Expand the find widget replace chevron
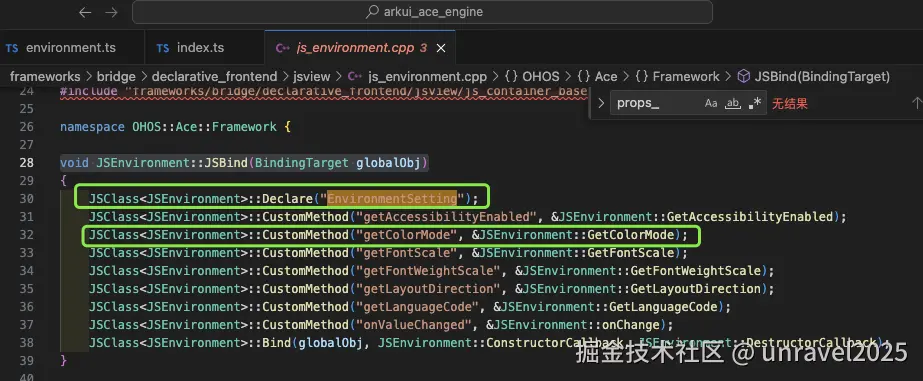 600,104
